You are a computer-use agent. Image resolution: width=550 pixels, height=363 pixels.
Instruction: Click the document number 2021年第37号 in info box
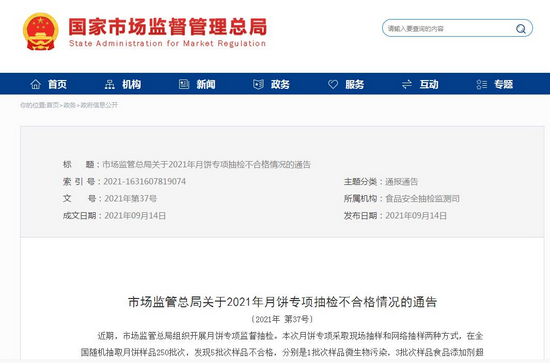pos(130,199)
